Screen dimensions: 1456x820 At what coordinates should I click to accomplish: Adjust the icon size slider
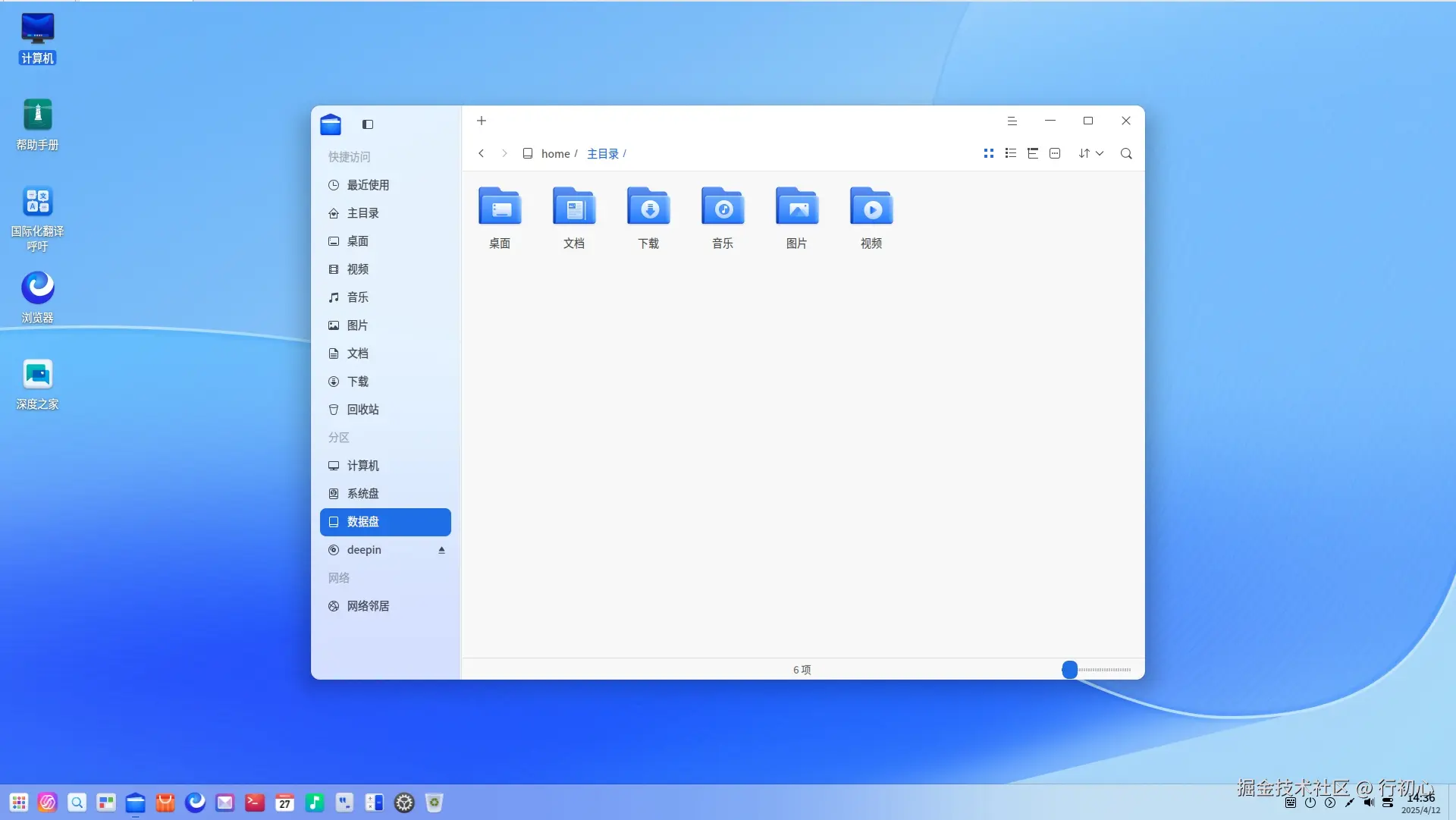point(1069,670)
